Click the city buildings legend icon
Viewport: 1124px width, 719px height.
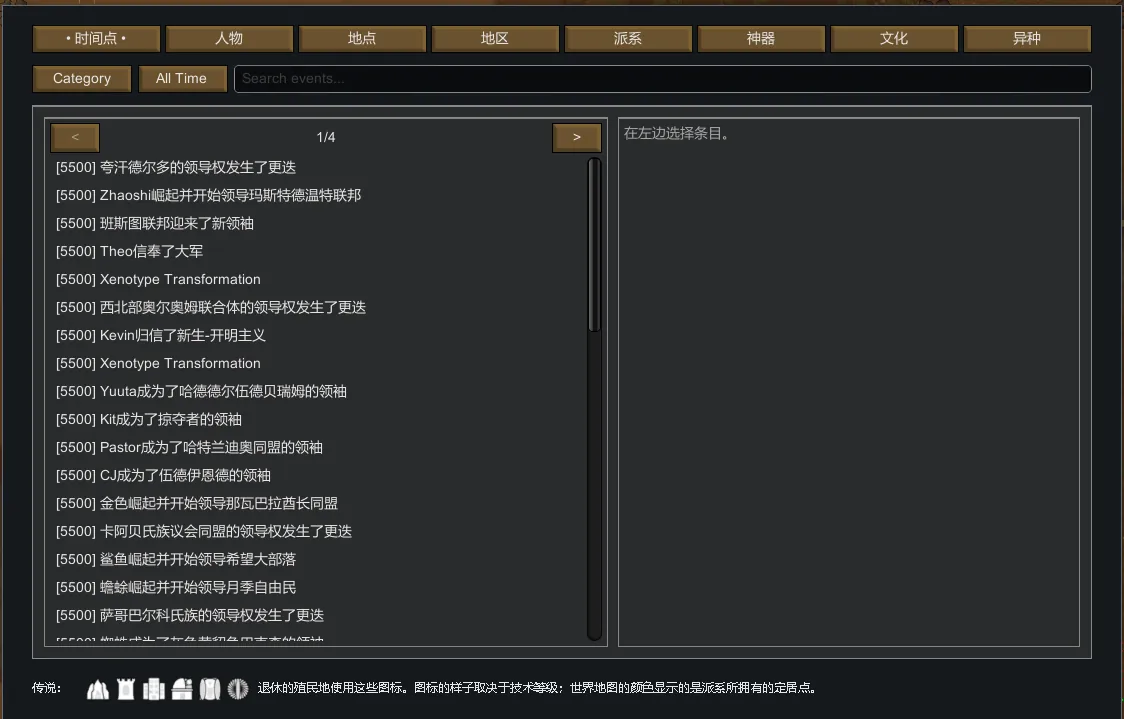pyautogui.click(x=153, y=688)
